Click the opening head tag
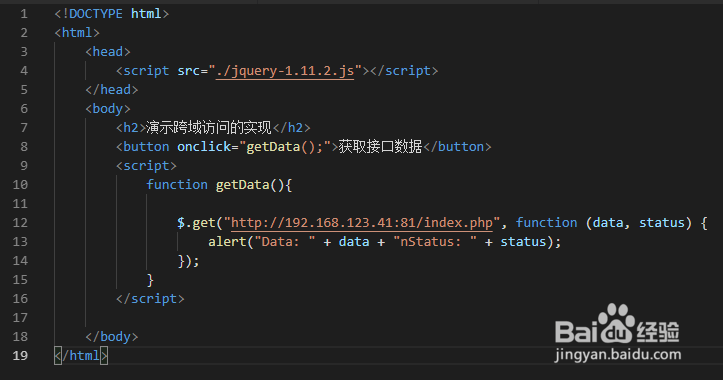Image resolution: width=723 pixels, height=380 pixels. (x=108, y=52)
